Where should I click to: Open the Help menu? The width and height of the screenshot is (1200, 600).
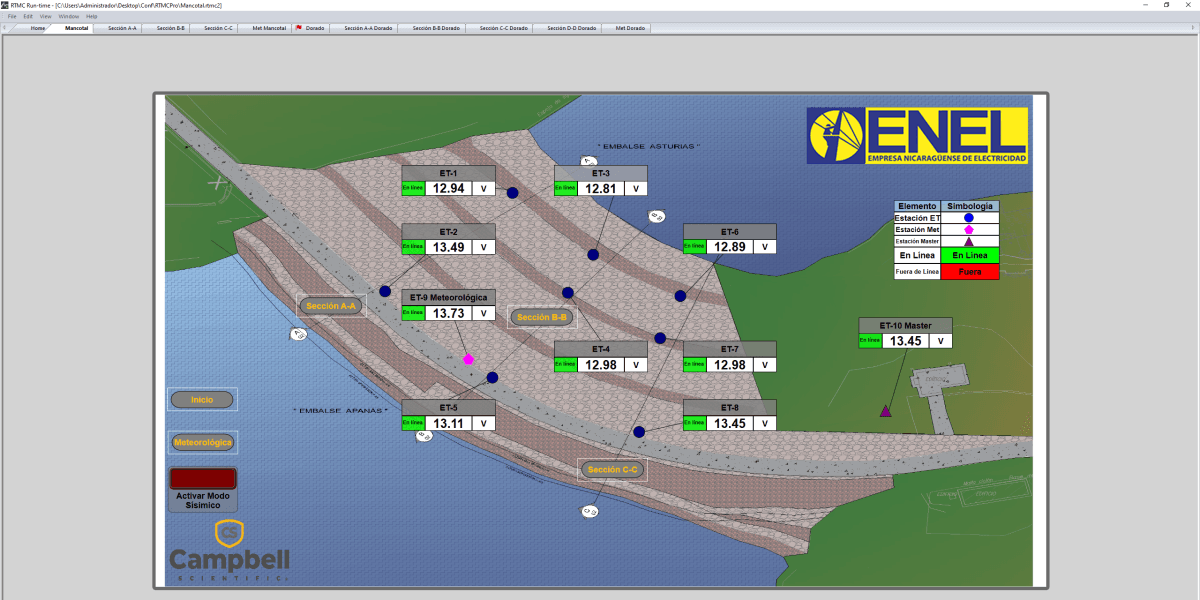pos(92,17)
